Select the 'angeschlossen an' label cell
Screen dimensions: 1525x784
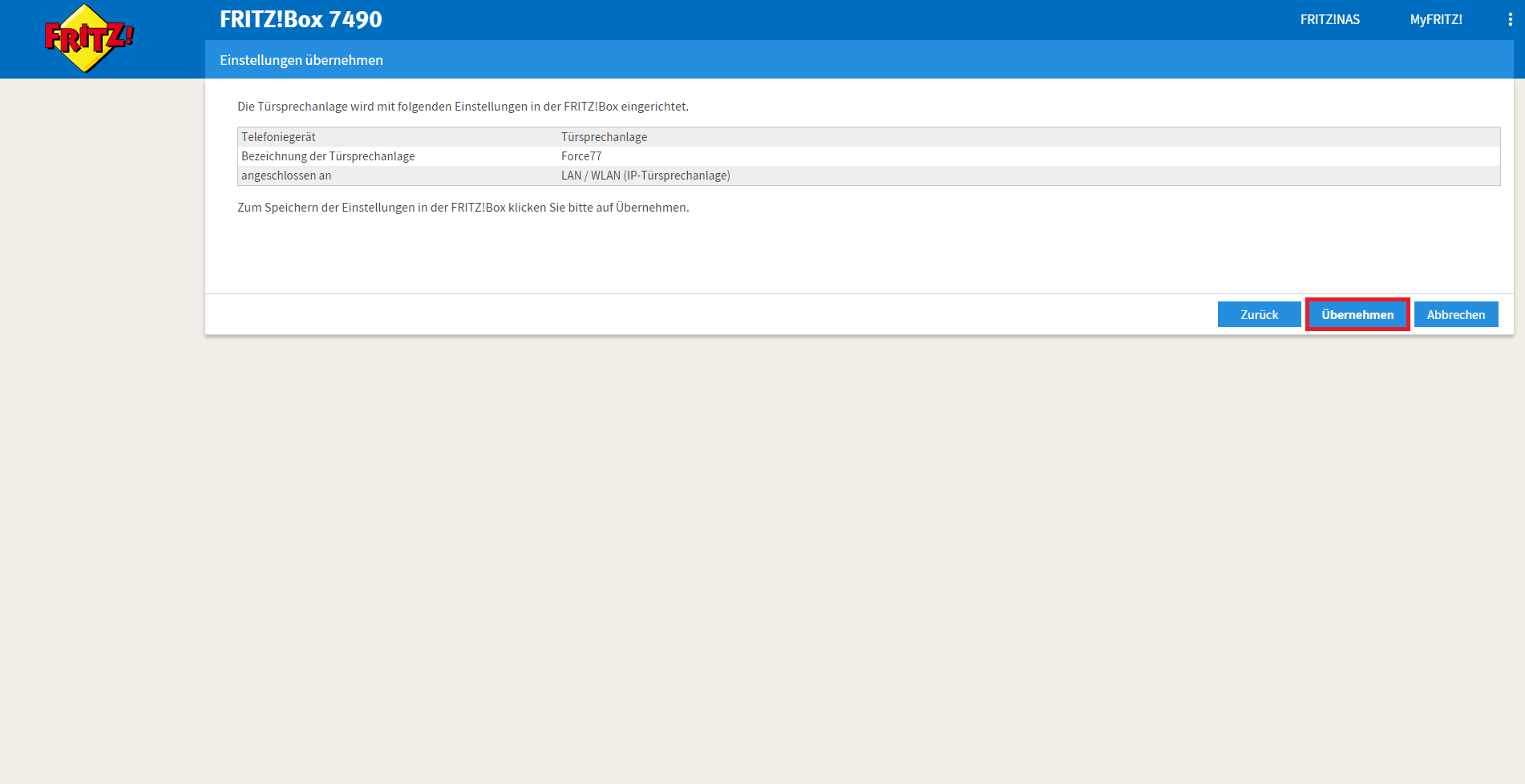pos(286,176)
